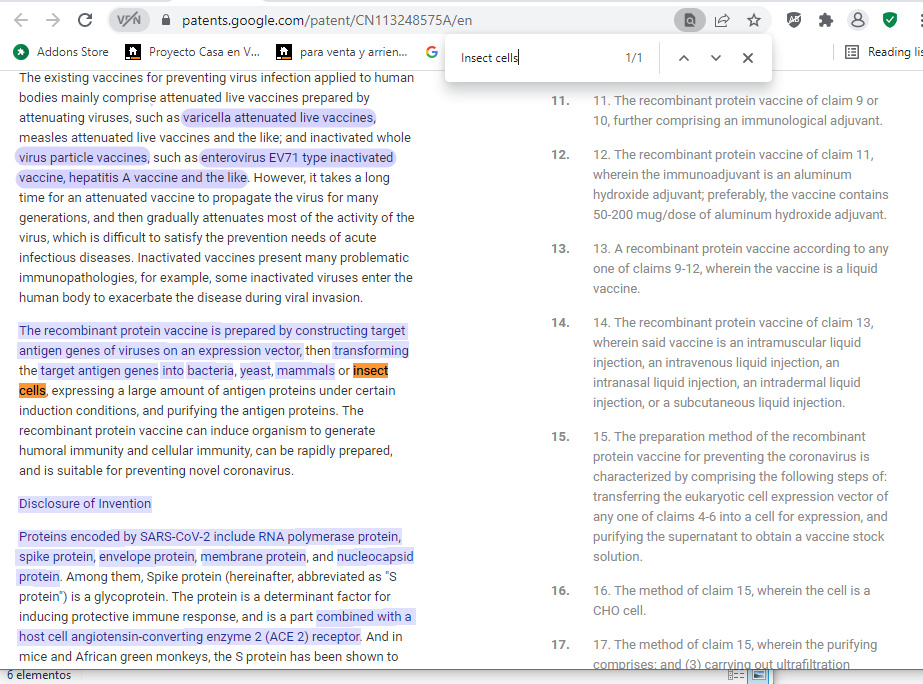Switch to details list view icon
Screen dimensions: 923x684
tap(736, 676)
